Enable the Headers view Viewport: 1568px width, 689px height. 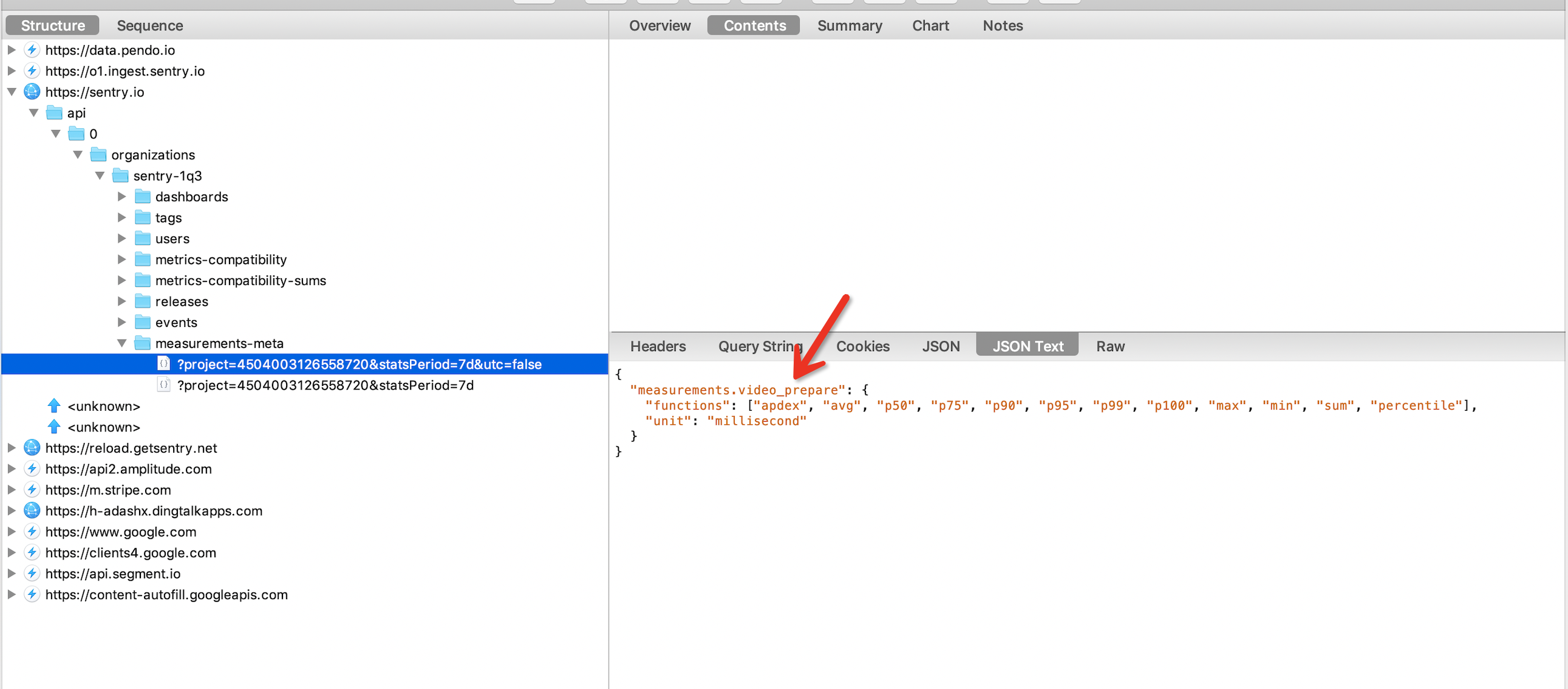[x=658, y=346]
